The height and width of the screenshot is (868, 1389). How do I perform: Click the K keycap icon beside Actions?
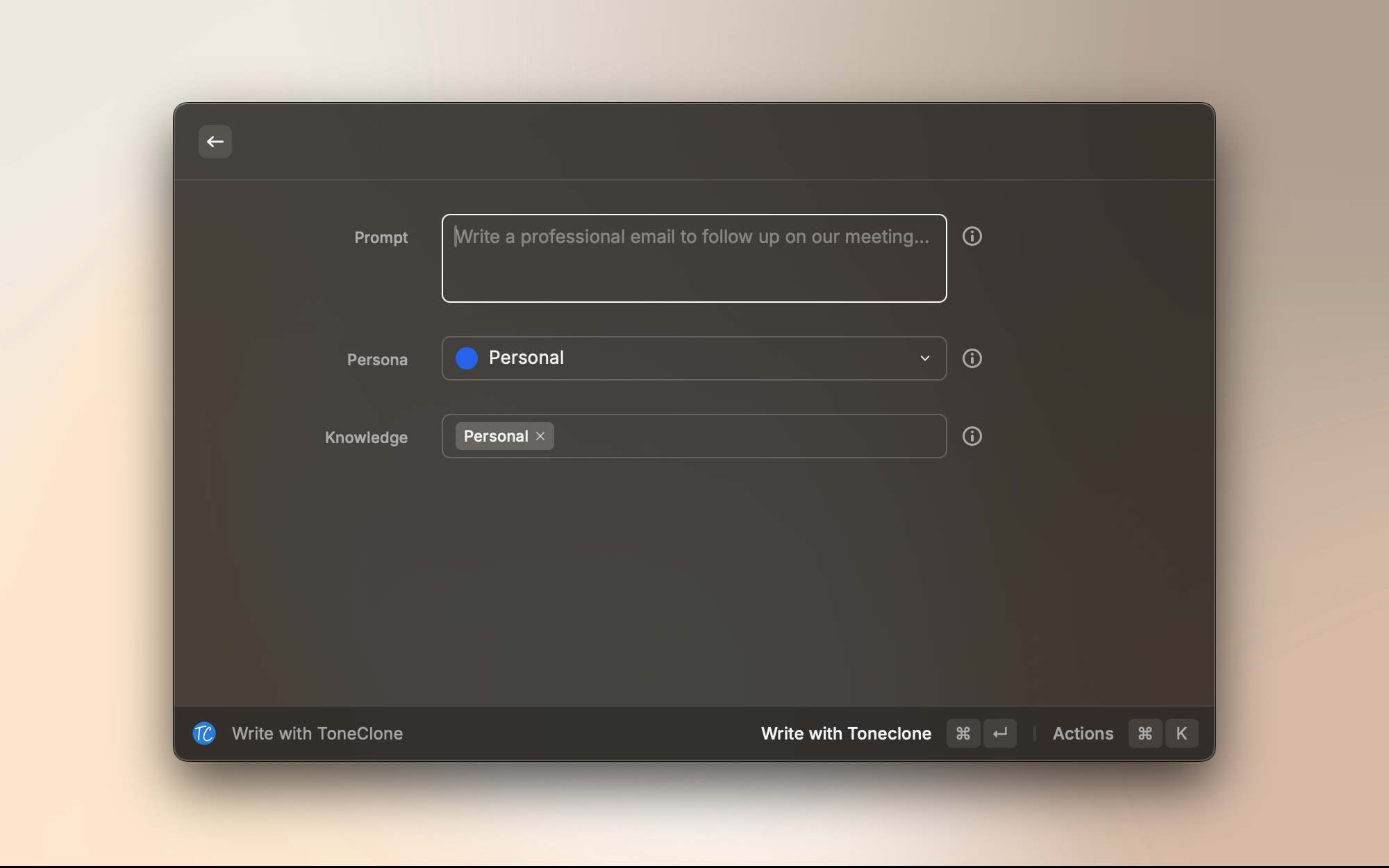[1182, 733]
